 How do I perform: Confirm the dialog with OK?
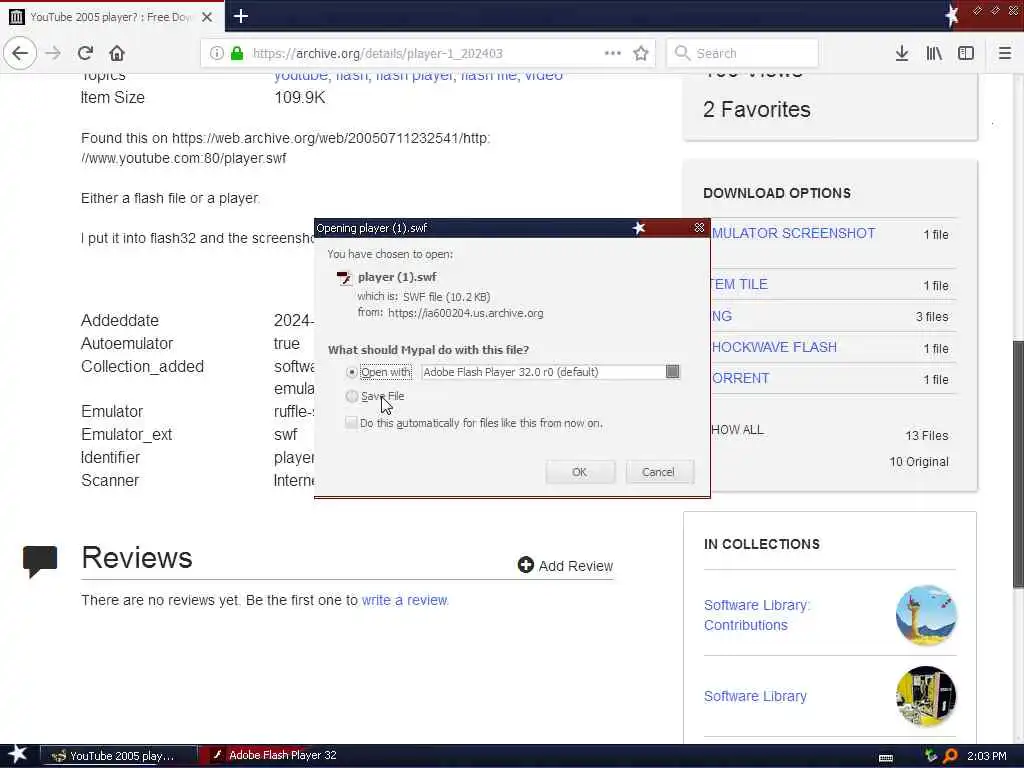point(580,472)
